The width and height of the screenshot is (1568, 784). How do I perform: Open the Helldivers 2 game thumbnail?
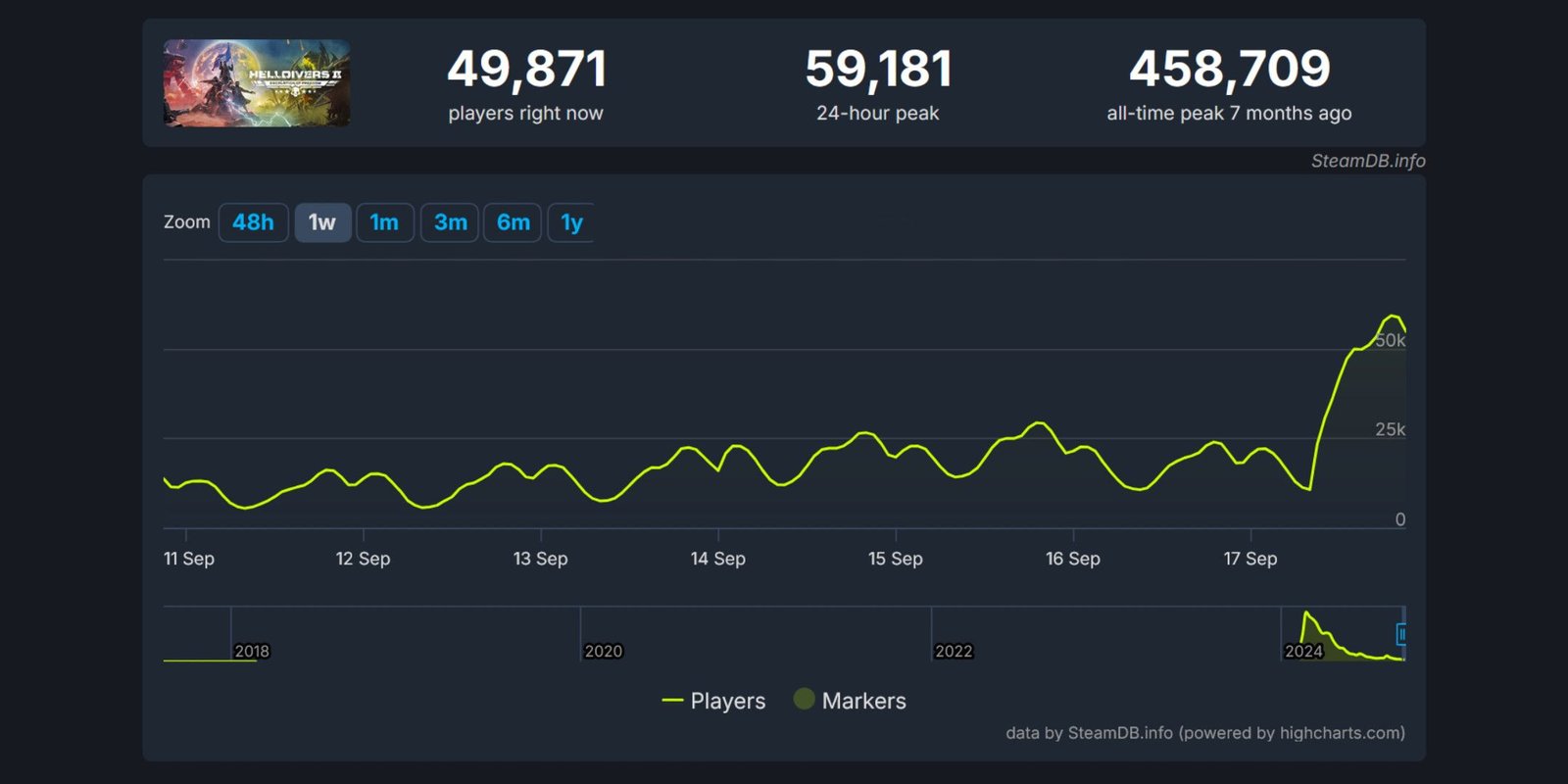click(x=257, y=83)
